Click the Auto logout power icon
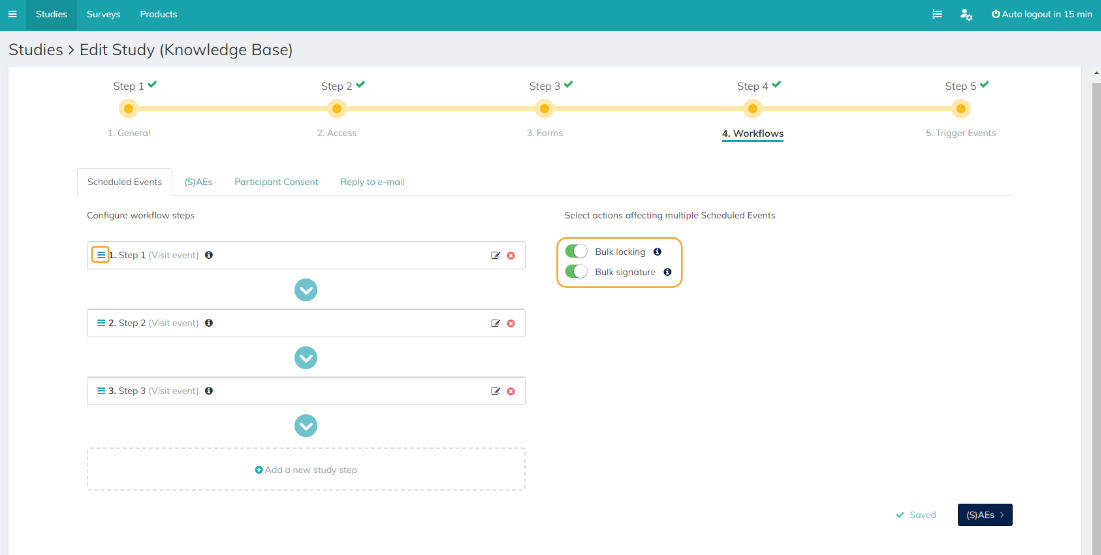1101x555 pixels. (x=995, y=14)
